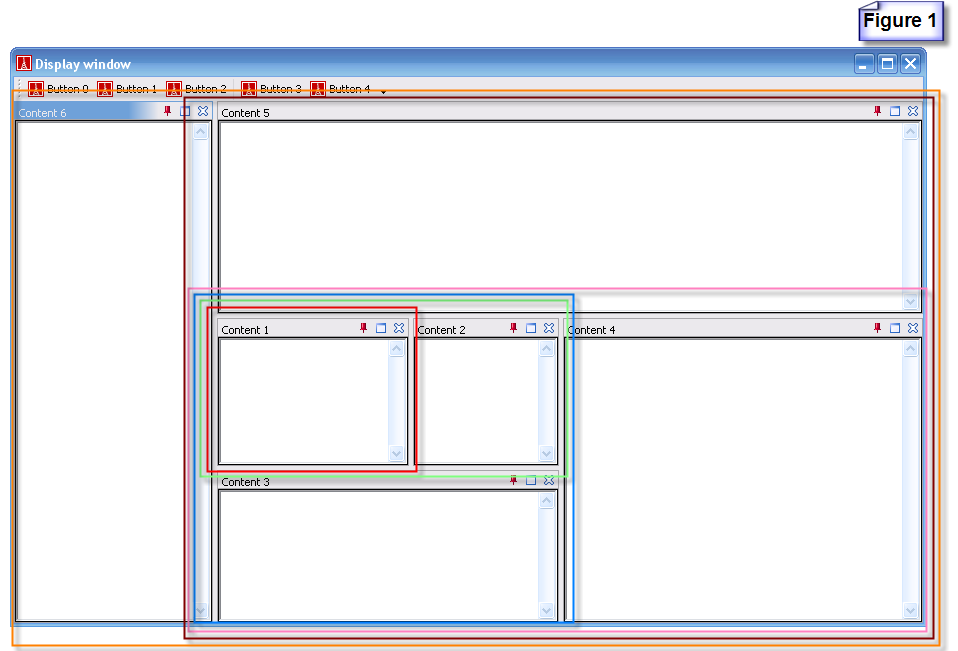Screen dimensions: 958x651
Task: Open the toolbar overflow dropdown arrow
Action: (383, 92)
